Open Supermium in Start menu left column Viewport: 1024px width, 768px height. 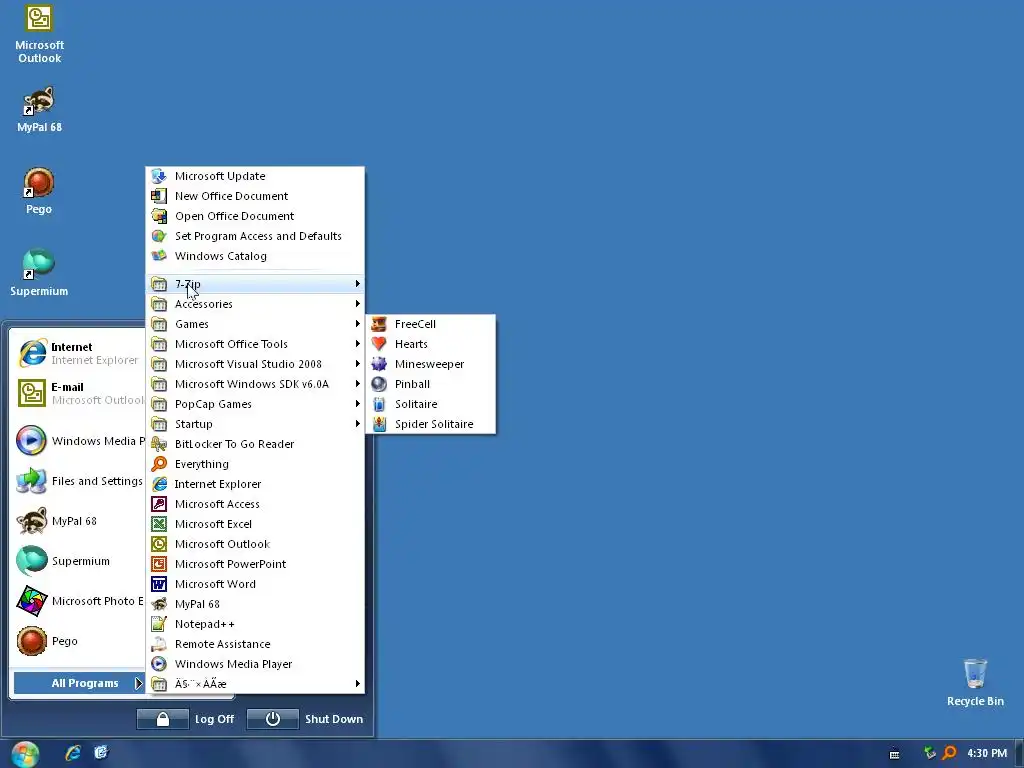coord(78,561)
